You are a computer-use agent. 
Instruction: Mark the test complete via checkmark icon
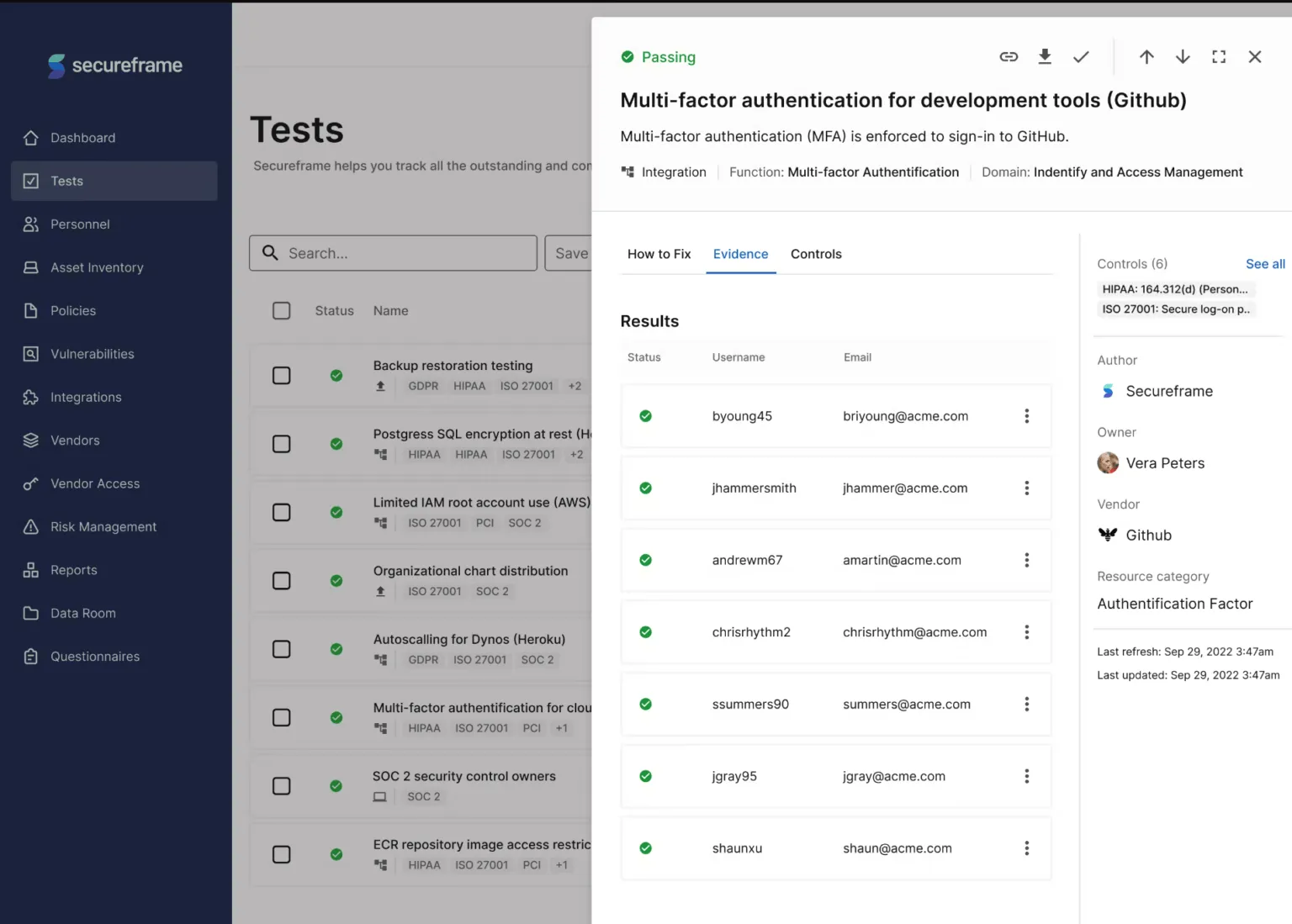coord(1081,56)
